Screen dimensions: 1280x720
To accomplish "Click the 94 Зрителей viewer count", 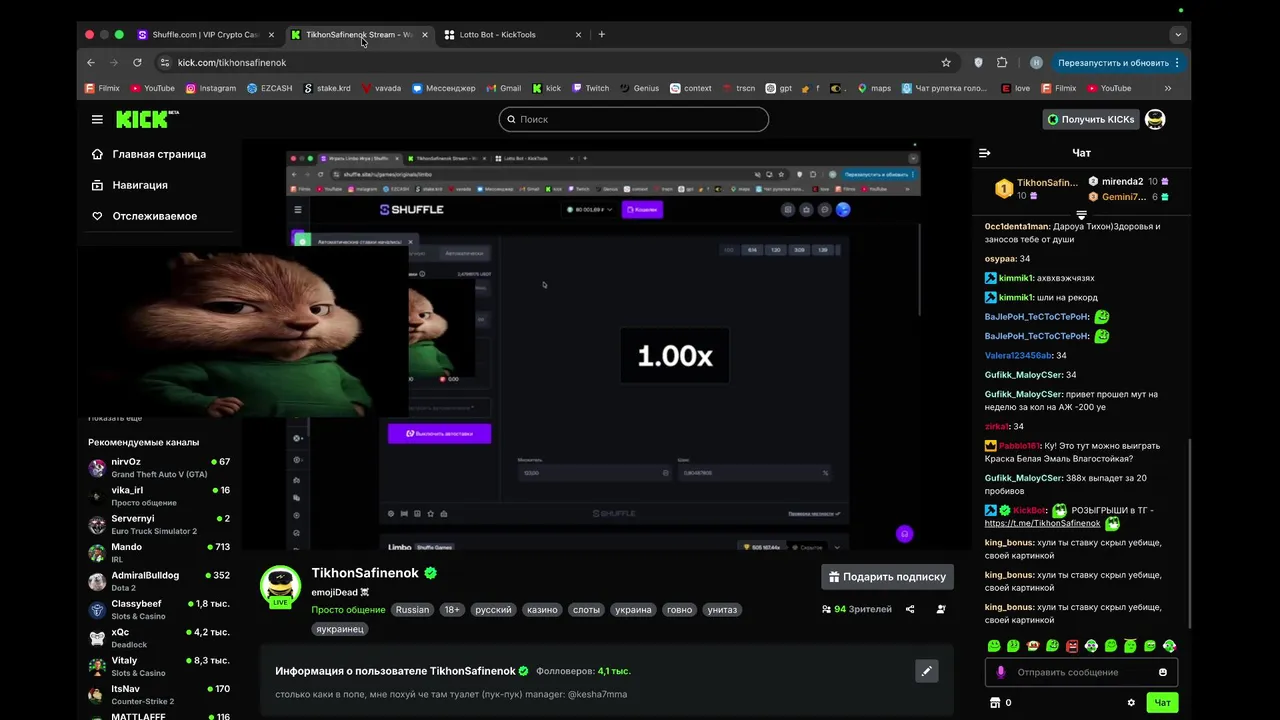I will [856, 609].
